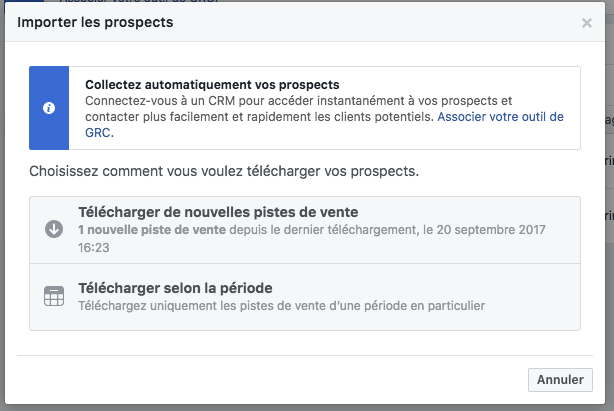The height and width of the screenshot is (411, 614).
Task: Select 'Télécharger de nouvelles pistes de vente' title
Action: (218, 212)
